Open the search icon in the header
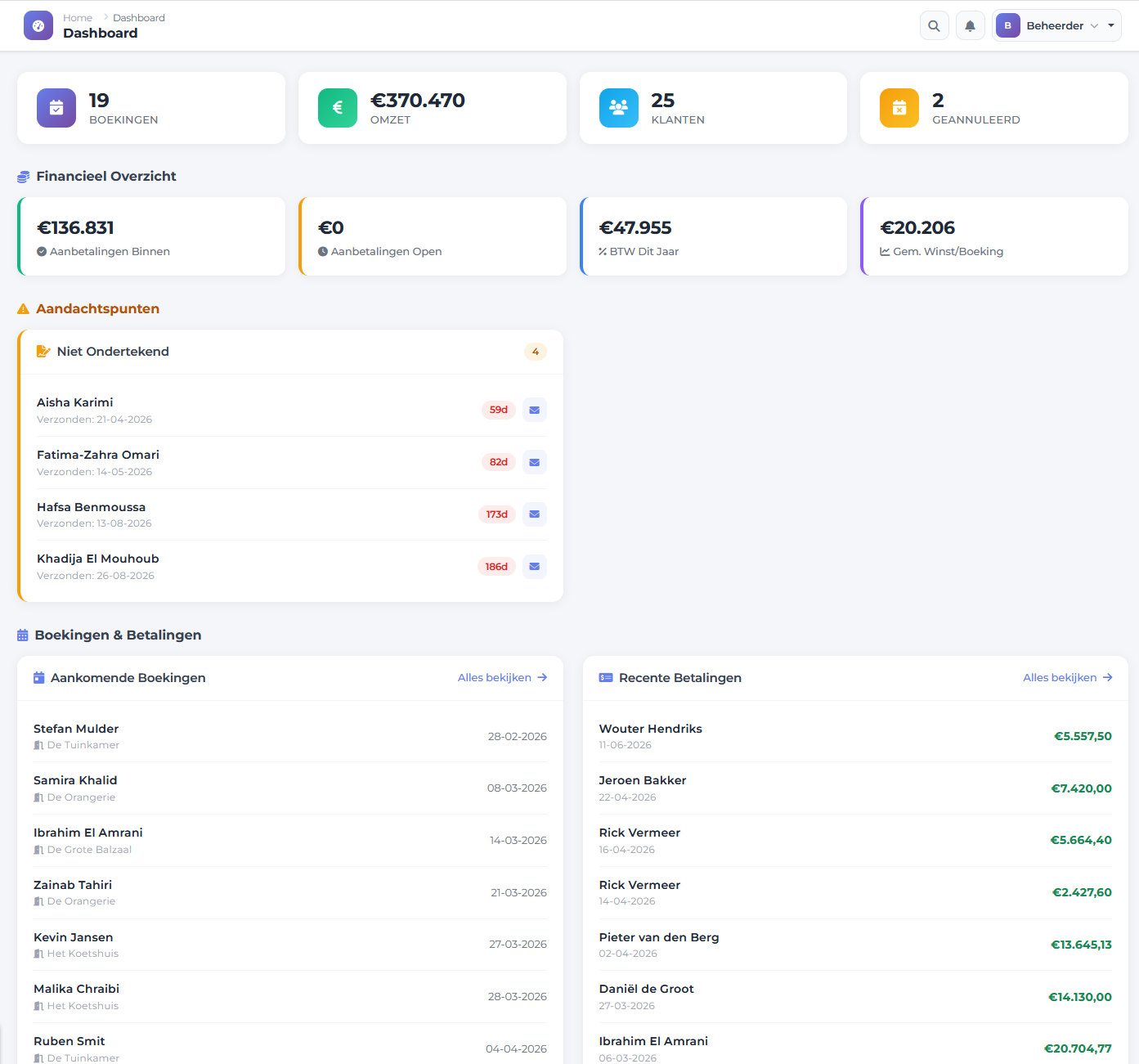The width and height of the screenshot is (1139, 1064). pos(934,25)
